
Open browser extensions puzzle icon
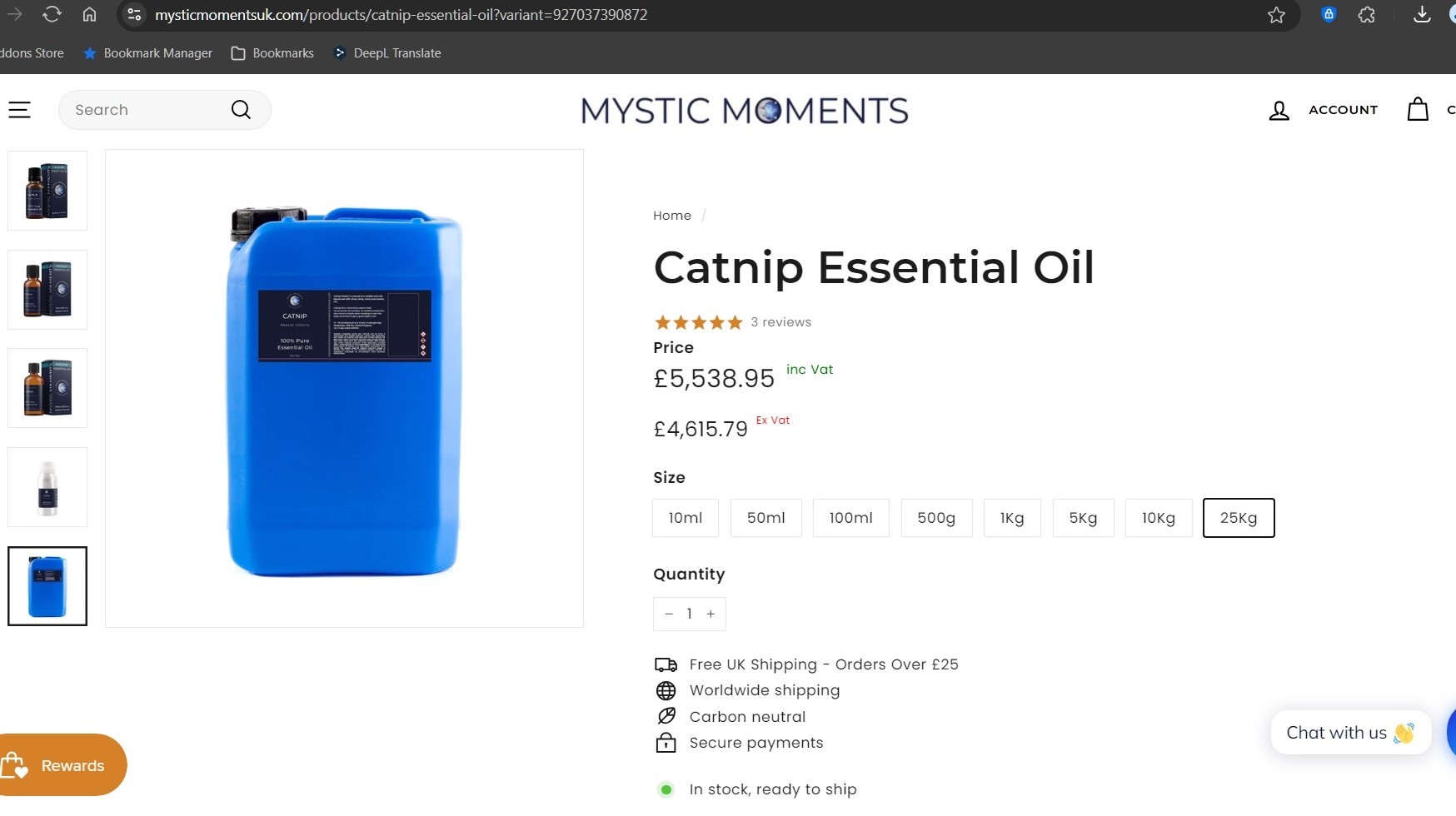click(x=1367, y=14)
